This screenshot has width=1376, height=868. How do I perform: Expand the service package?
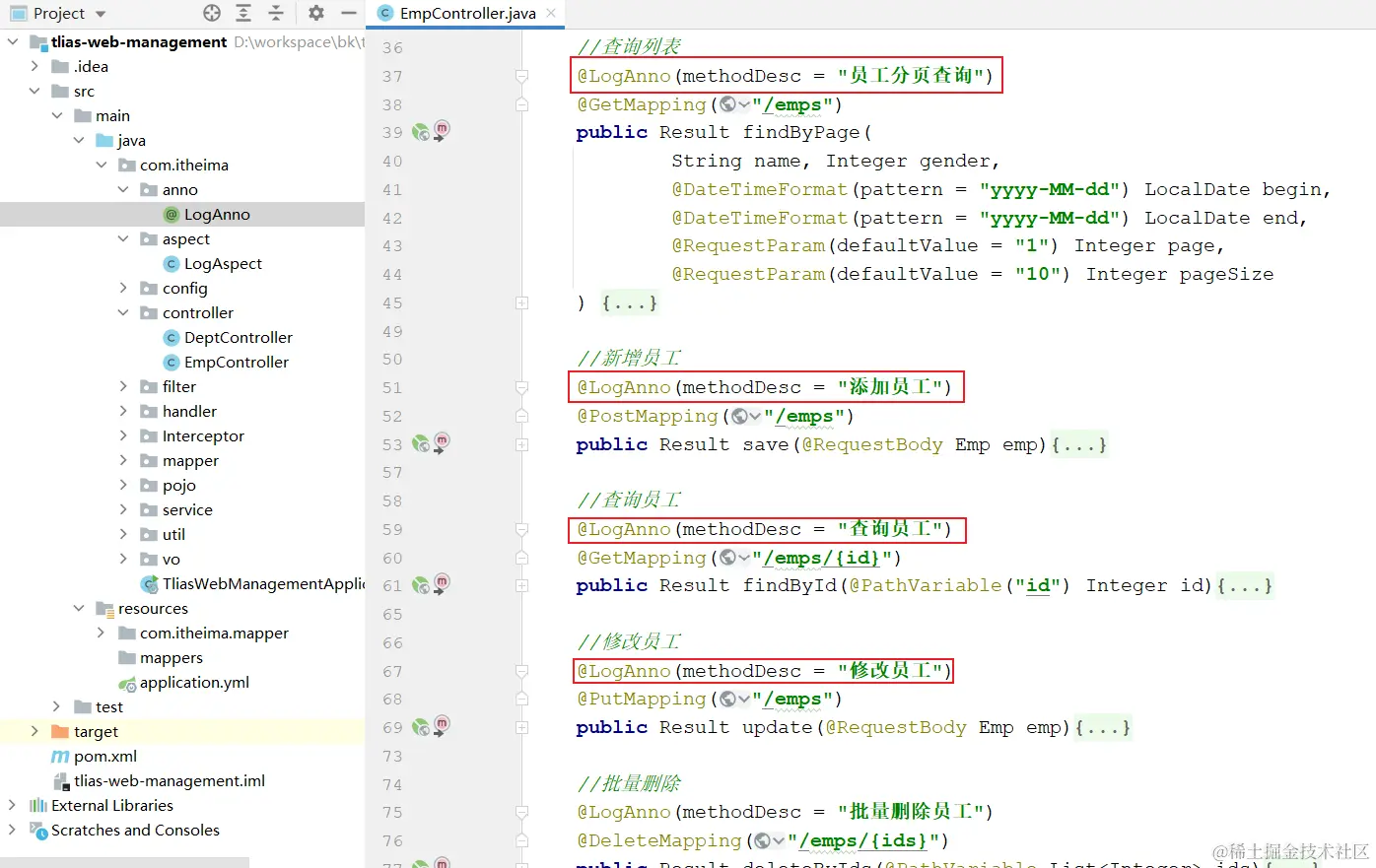(123, 509)
